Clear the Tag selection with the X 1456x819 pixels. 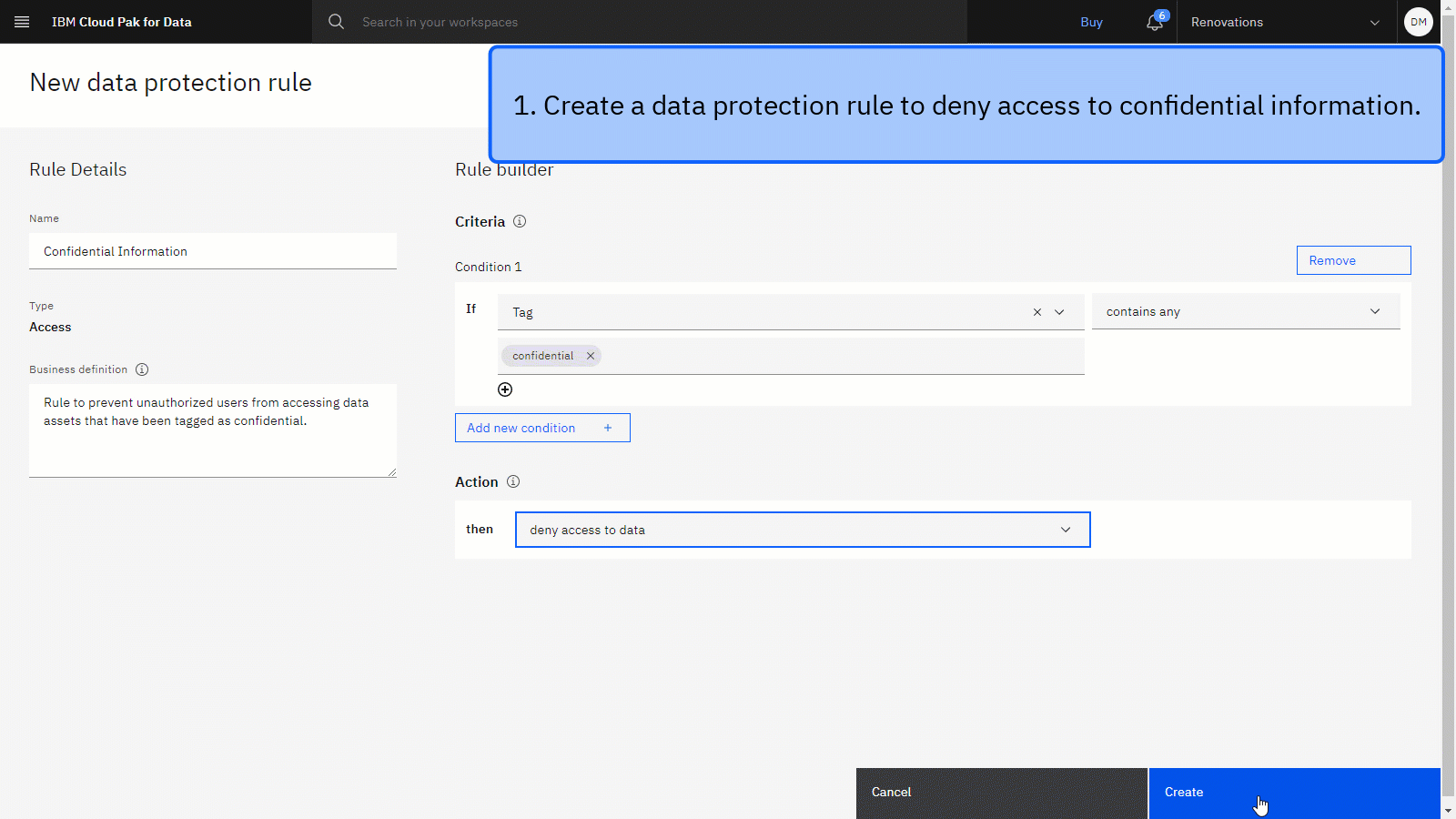[1036, 312]
